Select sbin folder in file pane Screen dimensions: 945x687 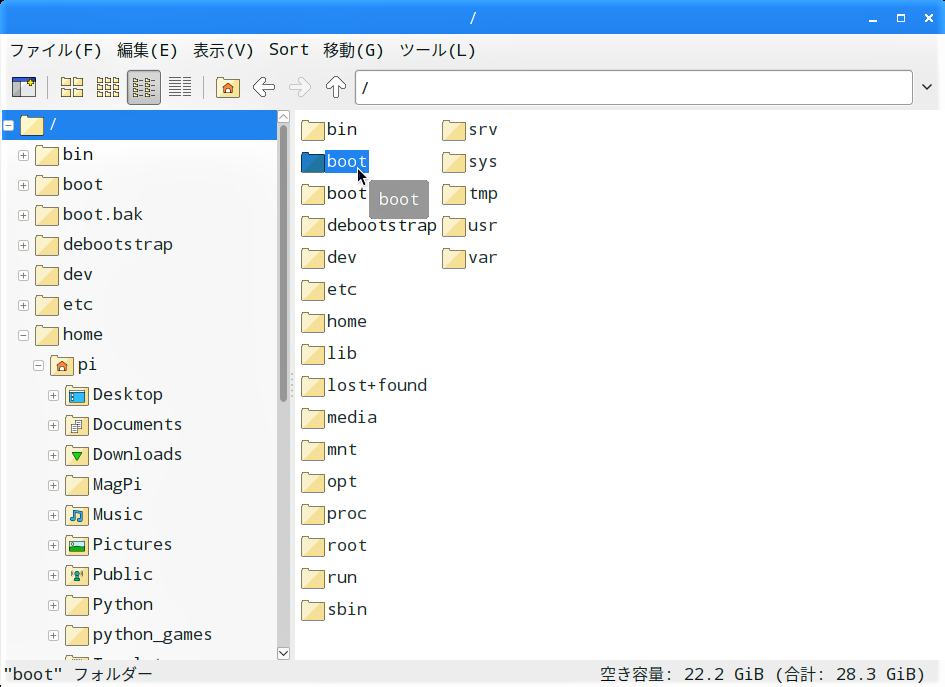tap(334, 609)
